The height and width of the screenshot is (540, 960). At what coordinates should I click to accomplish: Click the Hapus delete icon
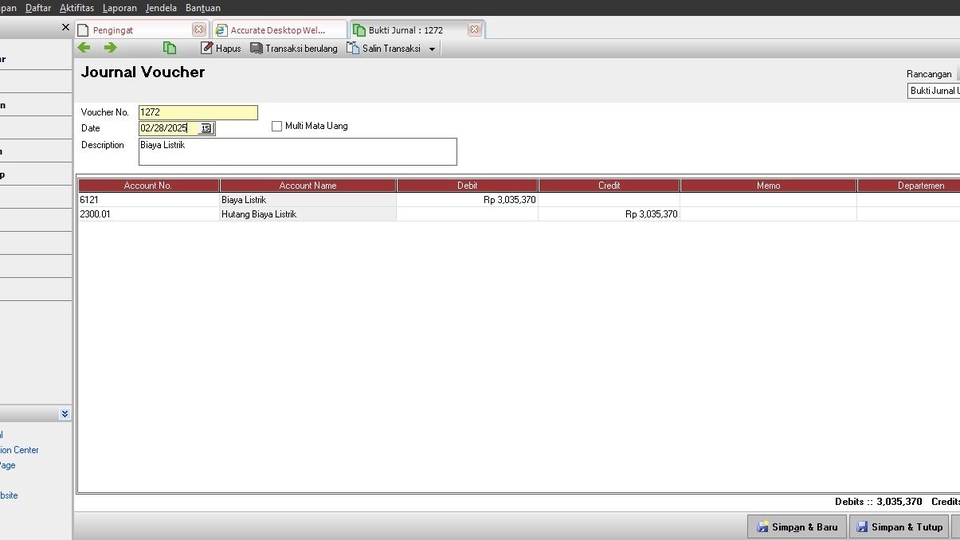(207, 48)
